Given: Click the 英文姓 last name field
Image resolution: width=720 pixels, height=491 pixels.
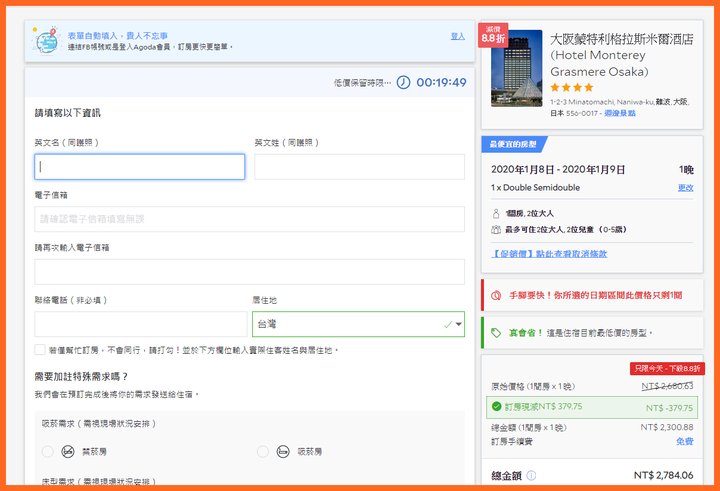Looking at the screenshot, I should 360,167.
